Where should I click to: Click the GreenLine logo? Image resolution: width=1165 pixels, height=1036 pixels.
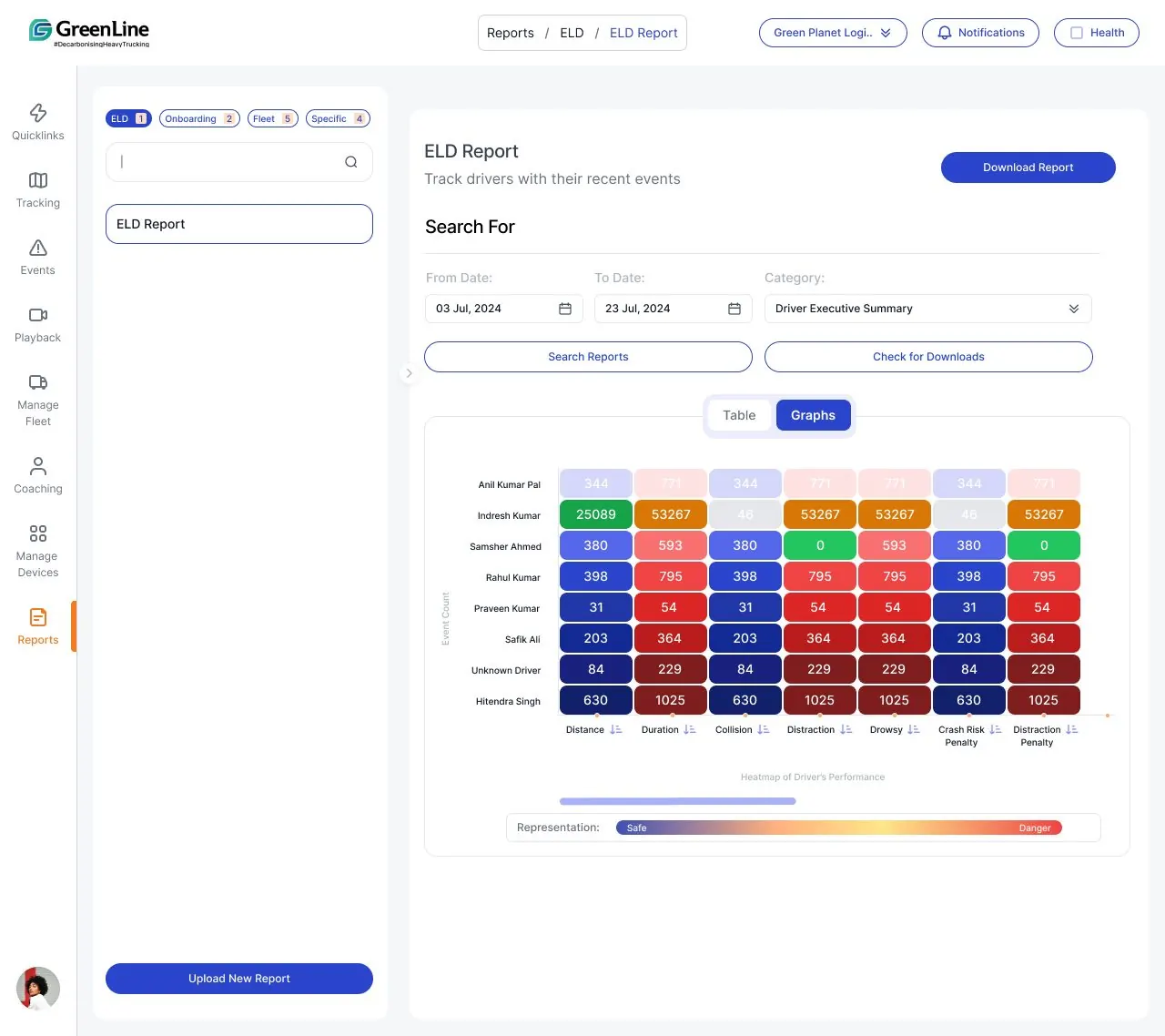(89, 32)
